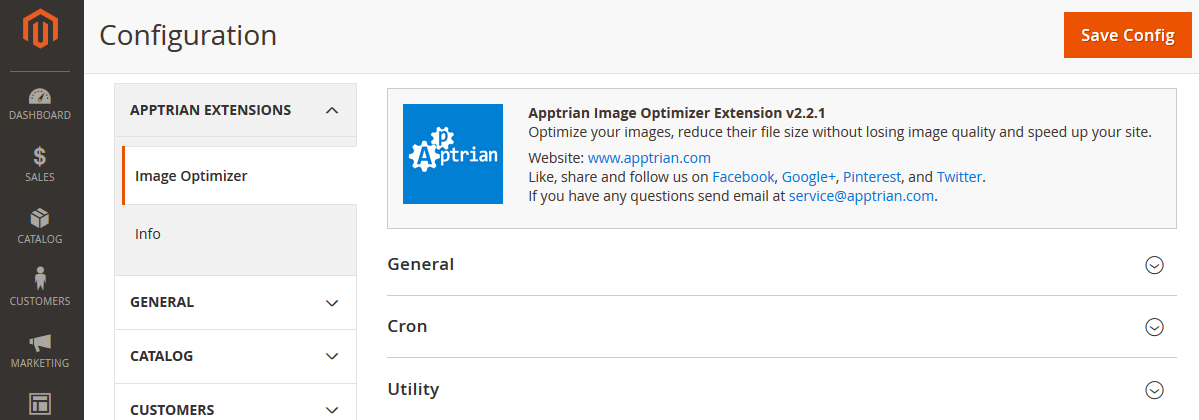Open the www.apptrian.com website link
Viewport: 1199px width, 420px height.
649,158
